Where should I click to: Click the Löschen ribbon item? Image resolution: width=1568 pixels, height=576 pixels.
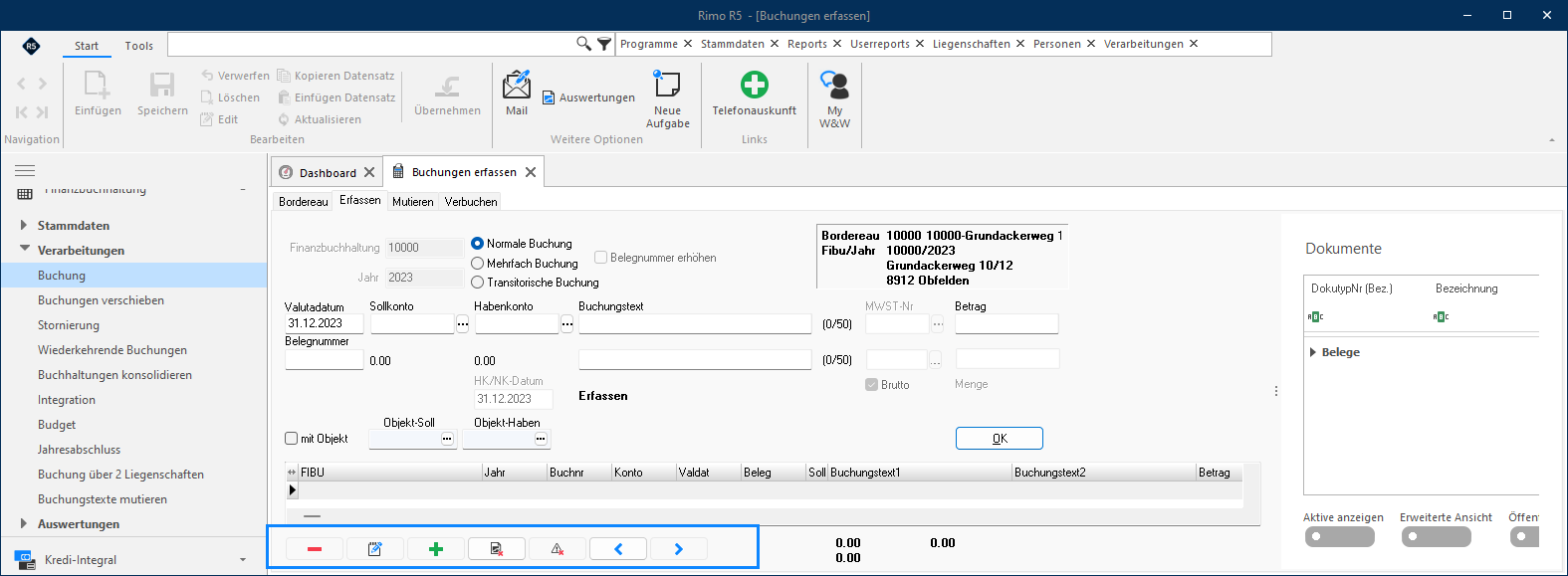pyautogui.click(x=230, y=97)
